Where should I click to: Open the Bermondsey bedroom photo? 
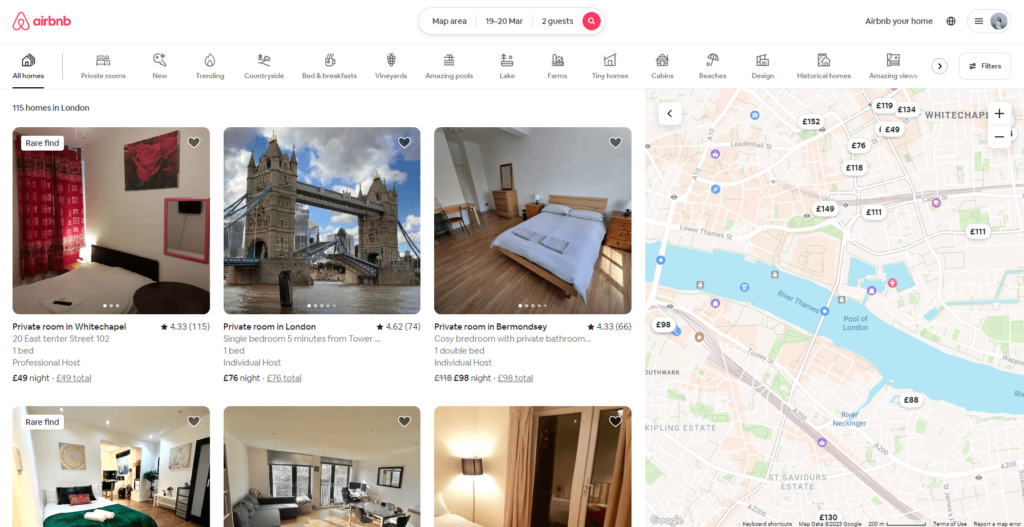[533, 221]
